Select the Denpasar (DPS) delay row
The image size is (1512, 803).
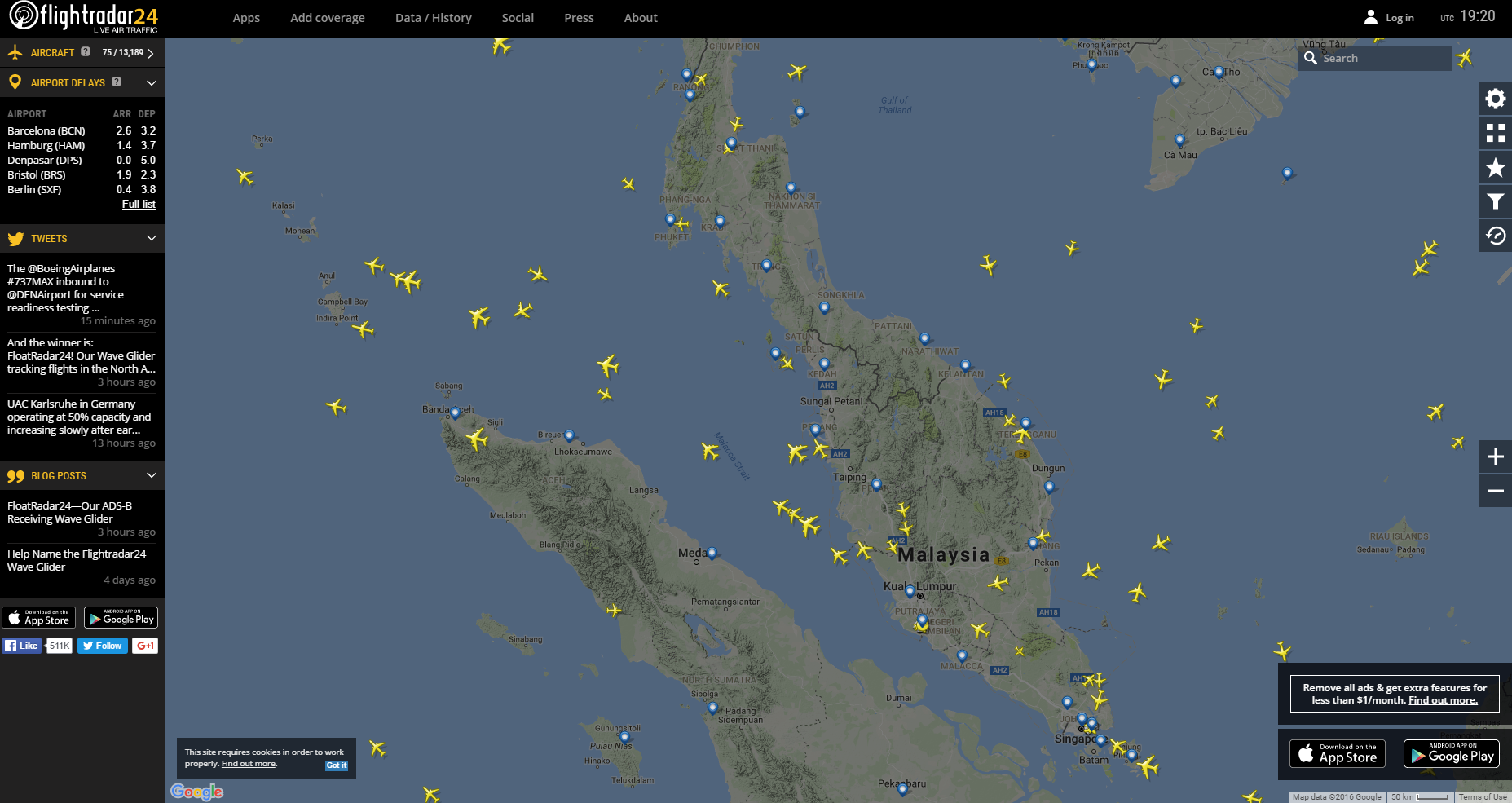pos(82,160)
